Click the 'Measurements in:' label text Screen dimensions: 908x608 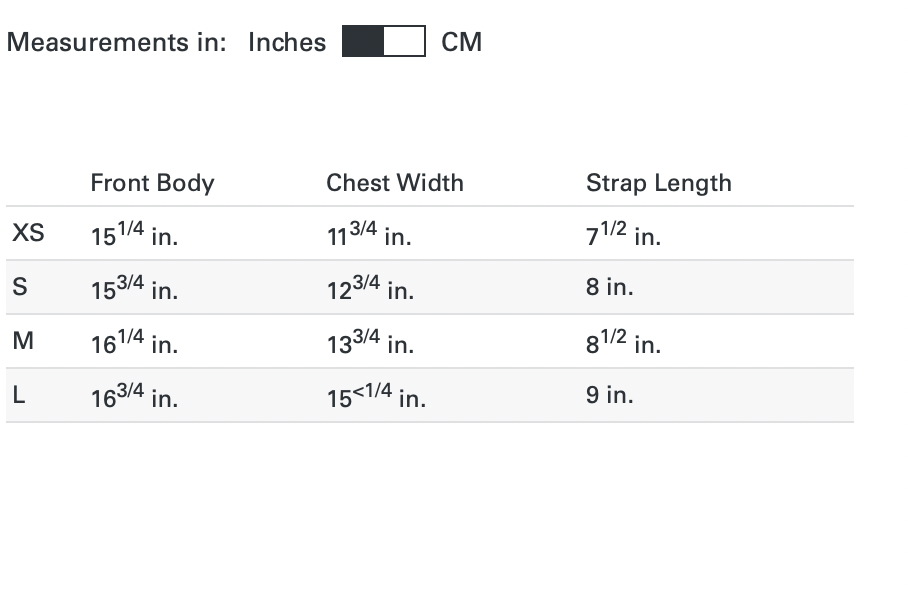(116, 42)
